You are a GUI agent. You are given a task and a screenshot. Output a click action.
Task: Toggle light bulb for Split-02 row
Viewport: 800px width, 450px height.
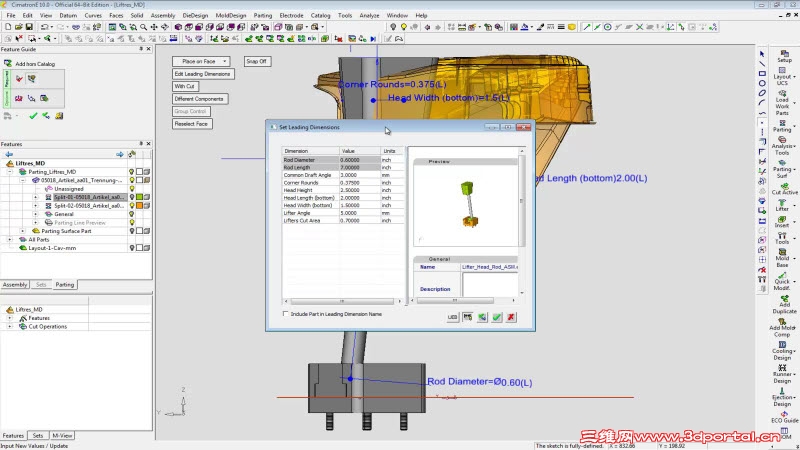(132, 206)
